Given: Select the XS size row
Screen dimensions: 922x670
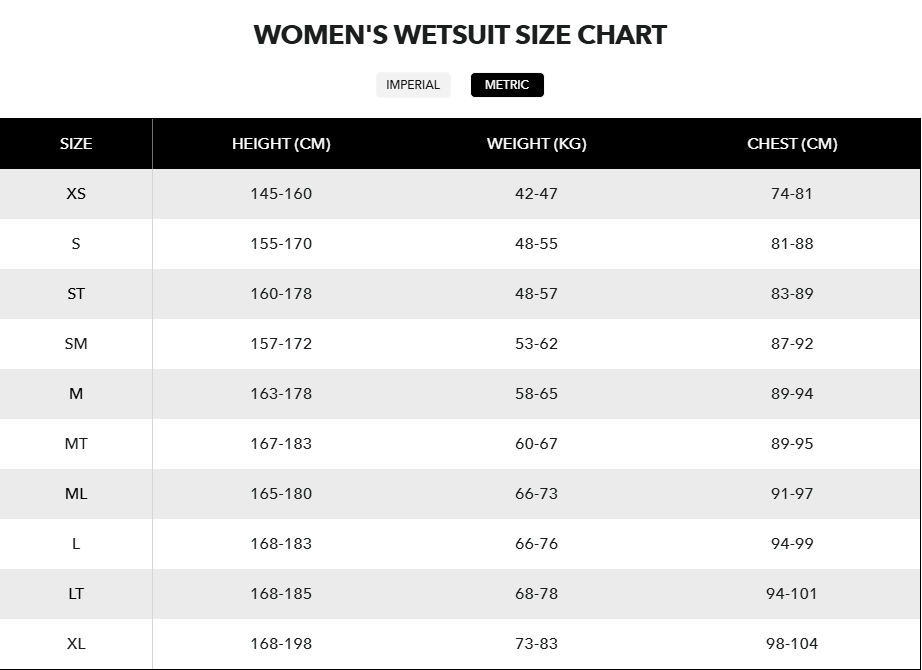Looking at the screenshot, I should (75, 194).
